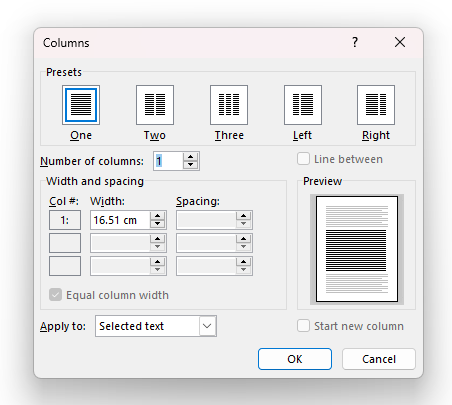
Task: Increase column 1 width value
Action: pos(157,216)
